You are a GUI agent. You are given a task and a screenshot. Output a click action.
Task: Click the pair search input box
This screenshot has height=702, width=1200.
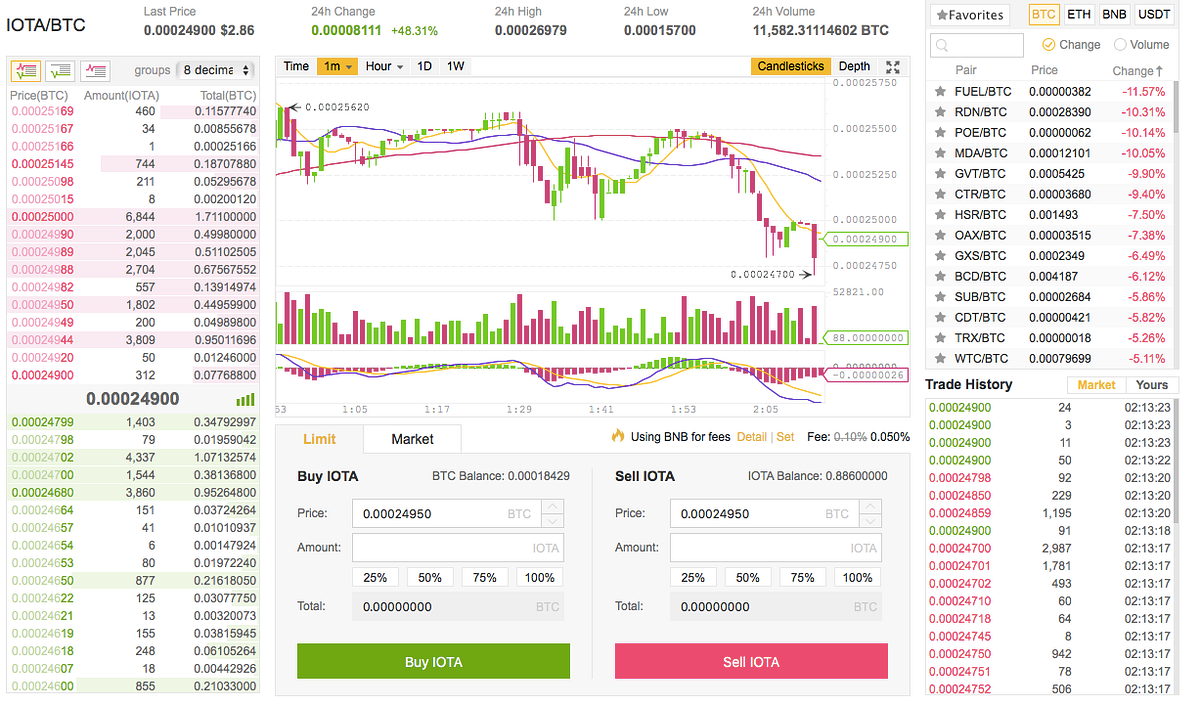[977, 45]
